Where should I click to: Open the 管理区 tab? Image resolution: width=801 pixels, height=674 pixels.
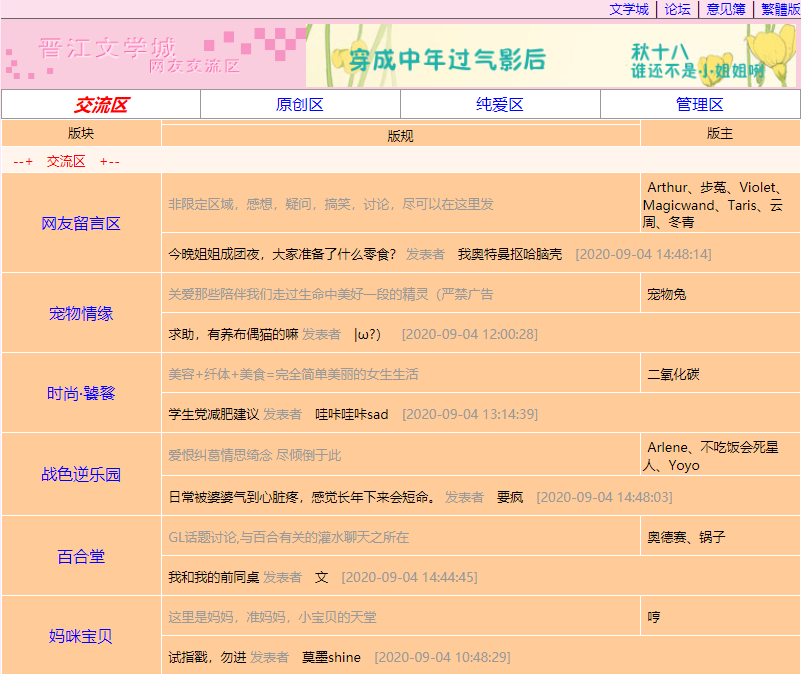coord(700,105)
